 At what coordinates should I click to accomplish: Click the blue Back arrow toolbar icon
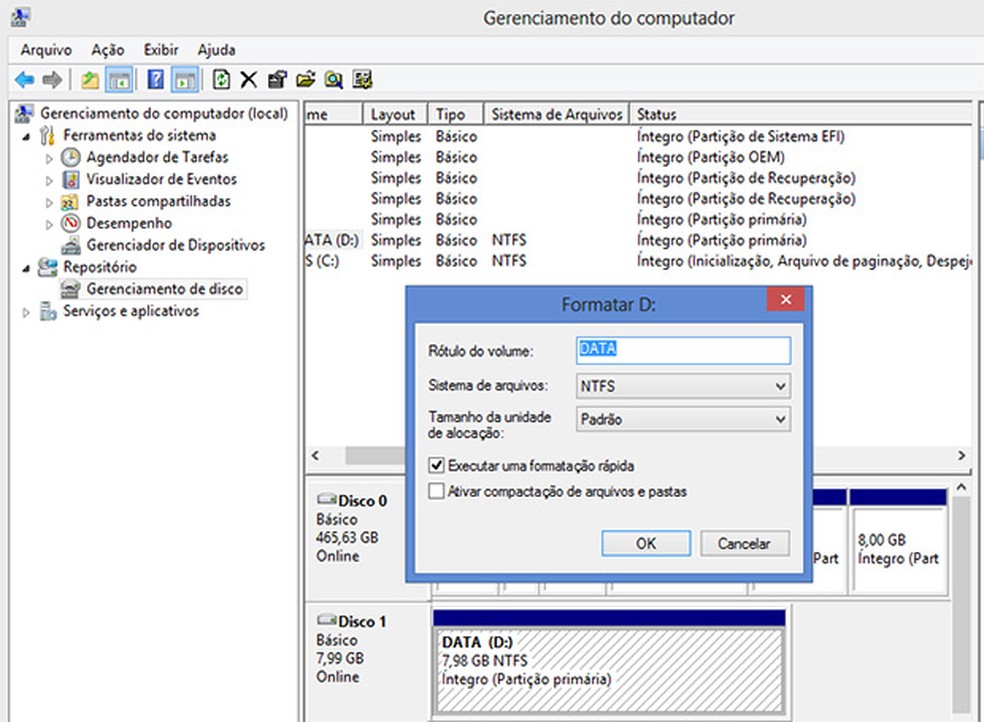(24, 80)
